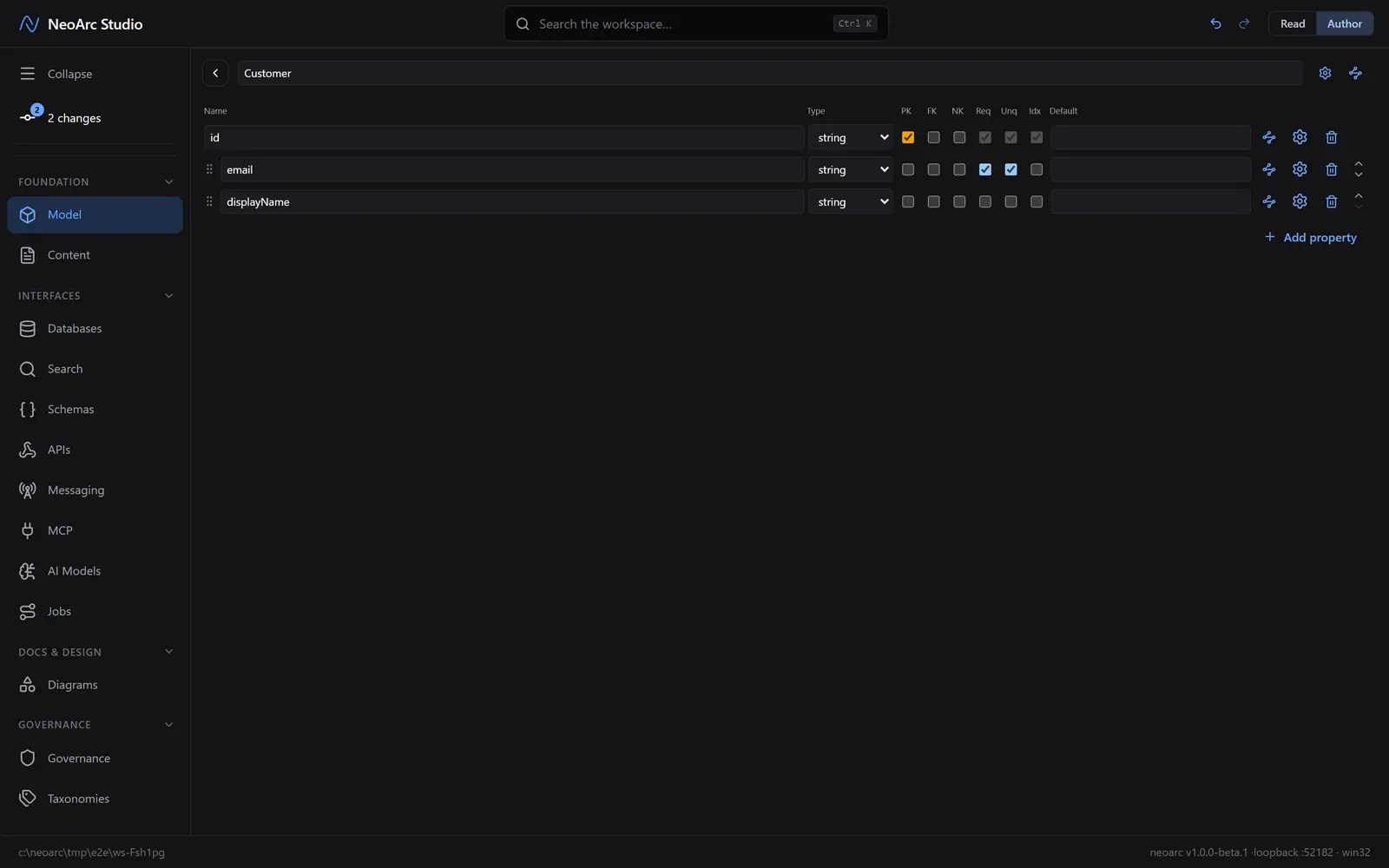Toggle FK checkbox for id row
Image resolution: width=1389 pixels, height=868 pixels.
pyautogui.click(x=933, y=137)
